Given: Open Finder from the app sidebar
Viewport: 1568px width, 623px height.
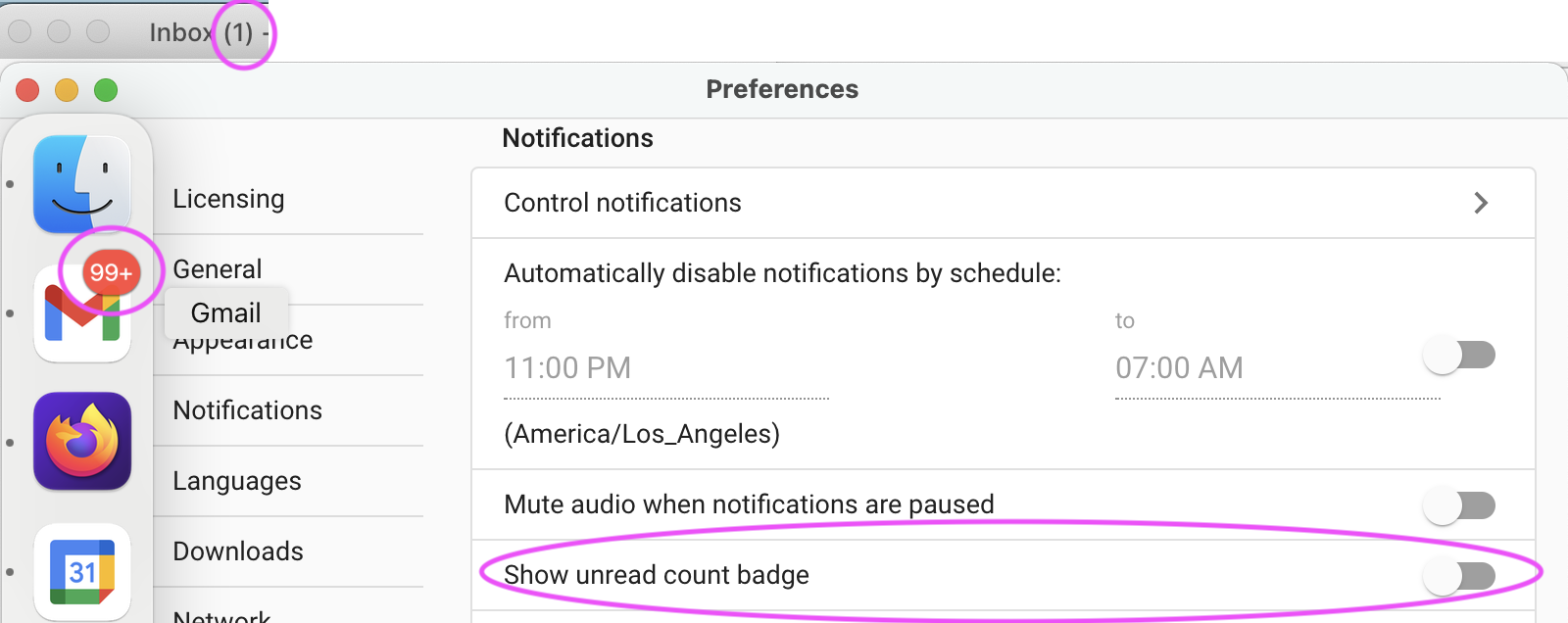Looking at the screenshot, I should point(82,184).
